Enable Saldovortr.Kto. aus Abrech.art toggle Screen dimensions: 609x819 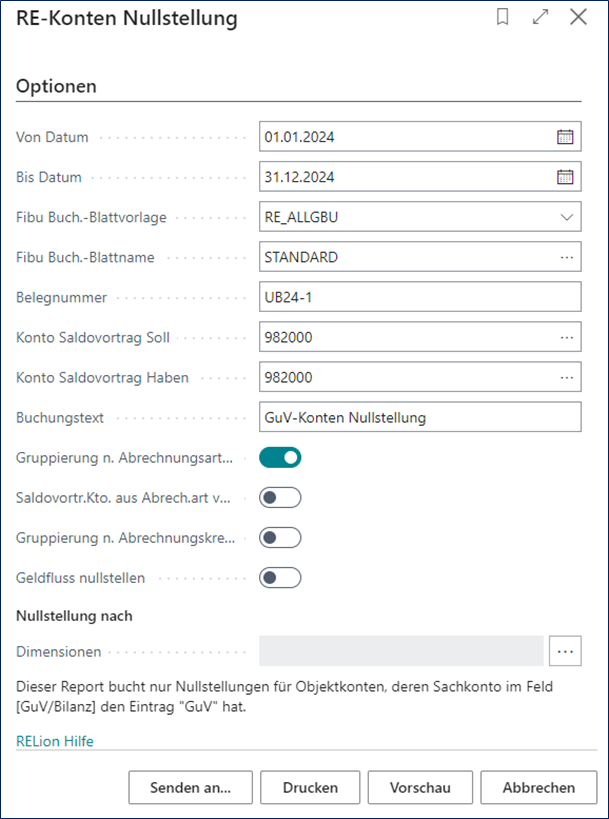(x=280, y=498)
